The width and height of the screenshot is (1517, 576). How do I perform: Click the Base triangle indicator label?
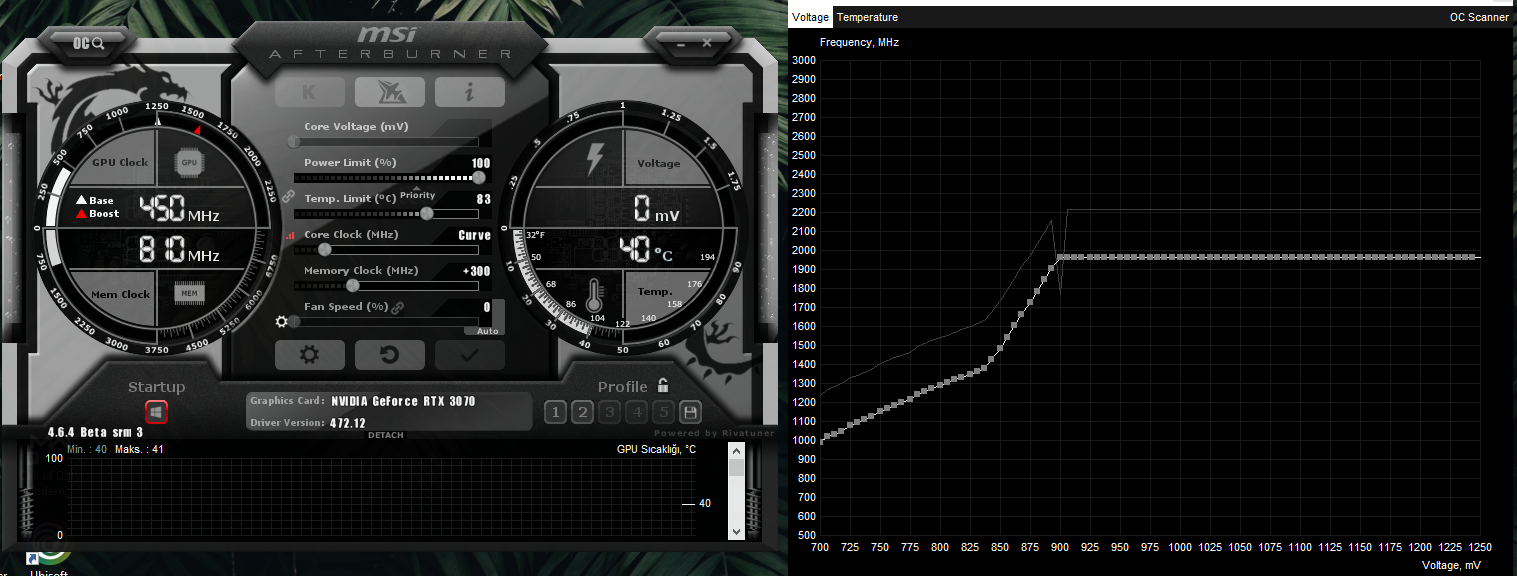click(x=95, y=200)
